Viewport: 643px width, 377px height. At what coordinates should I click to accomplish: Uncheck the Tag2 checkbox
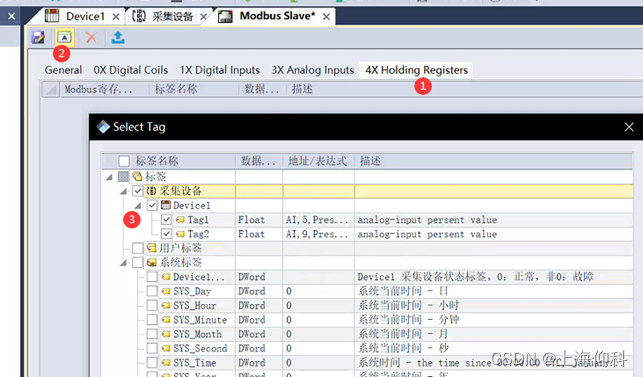click(166, 234)
